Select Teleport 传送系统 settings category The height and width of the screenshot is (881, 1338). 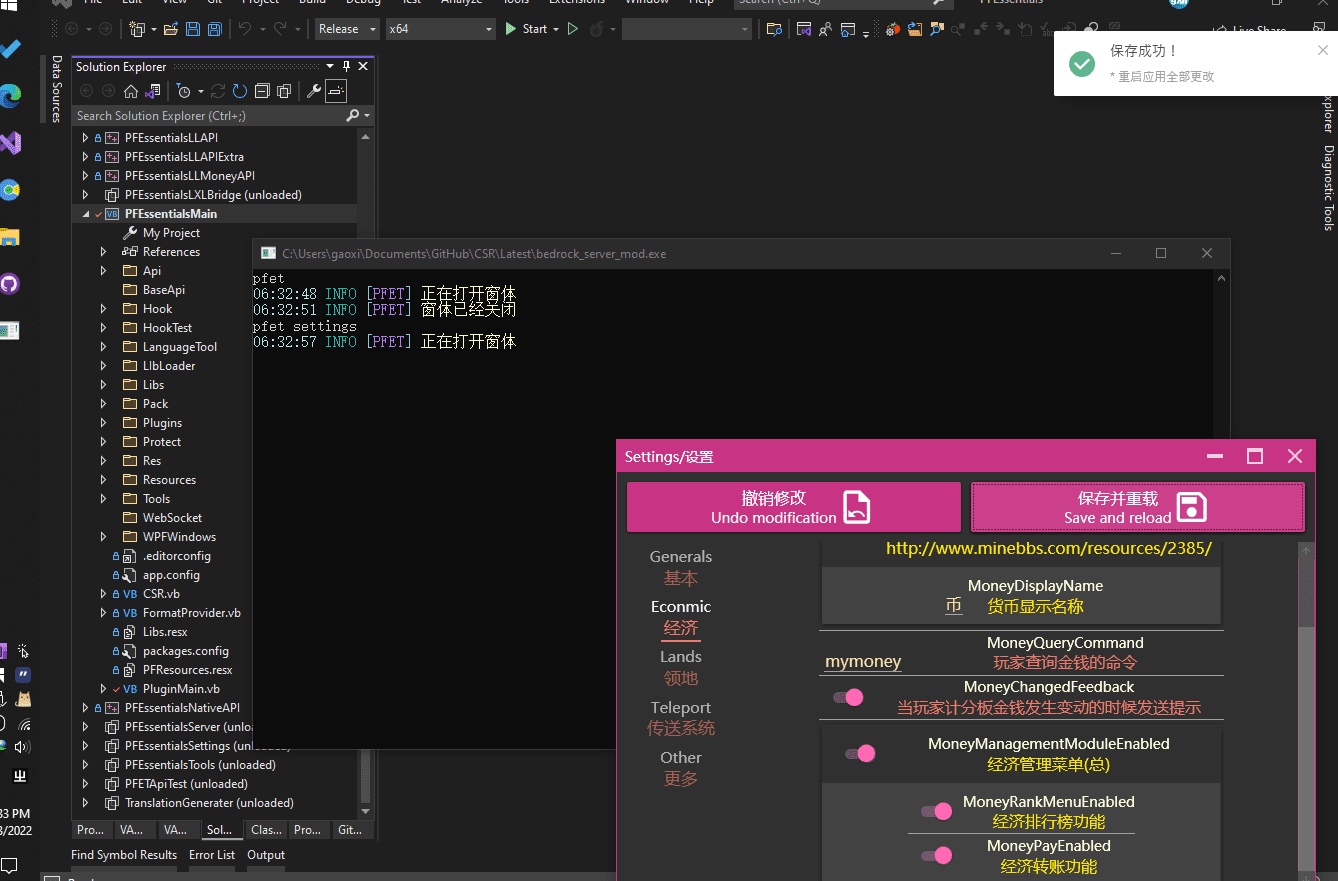pos(681,718)
